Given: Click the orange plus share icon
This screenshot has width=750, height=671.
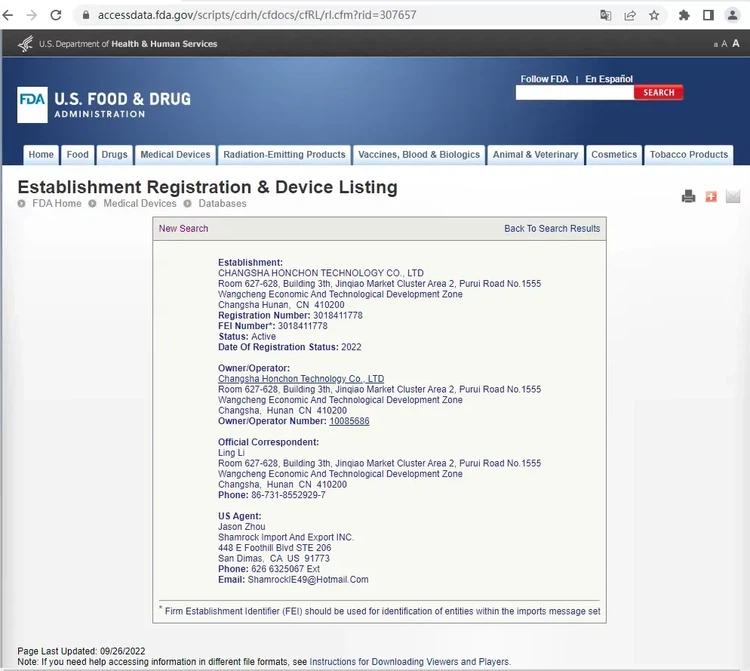Looking at the screenshot, I should click(711, 197).
